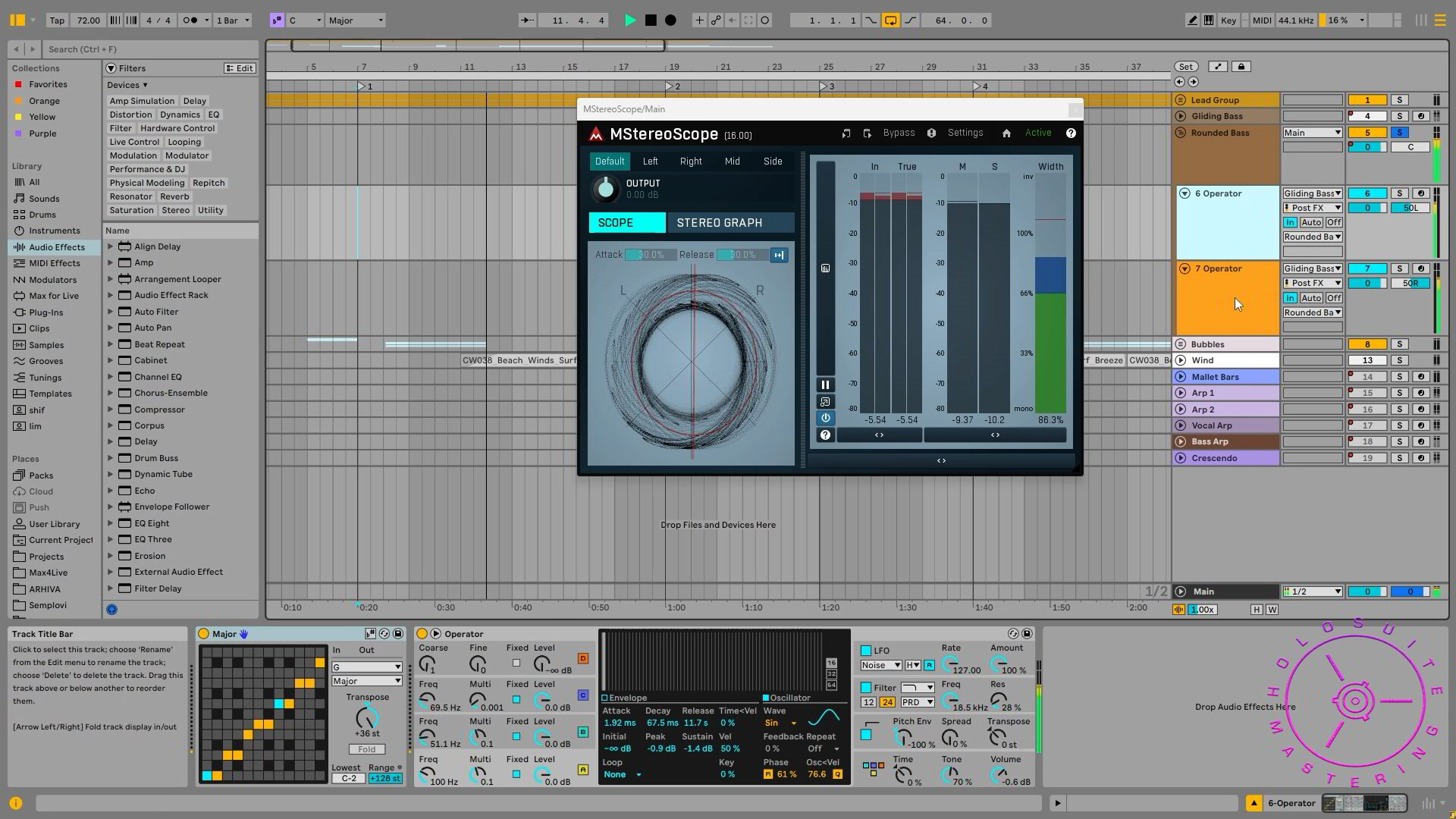Open the Main output routing 1/2 dropdown
The width and height of the screenshot is (1456, 819).
pyautogui.click(x=1313, y=591)
